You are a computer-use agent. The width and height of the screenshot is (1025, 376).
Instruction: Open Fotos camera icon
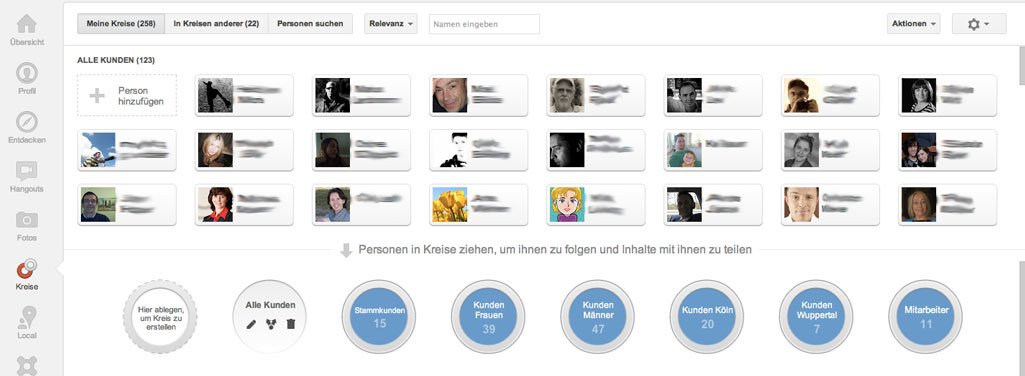coord(27,220)
